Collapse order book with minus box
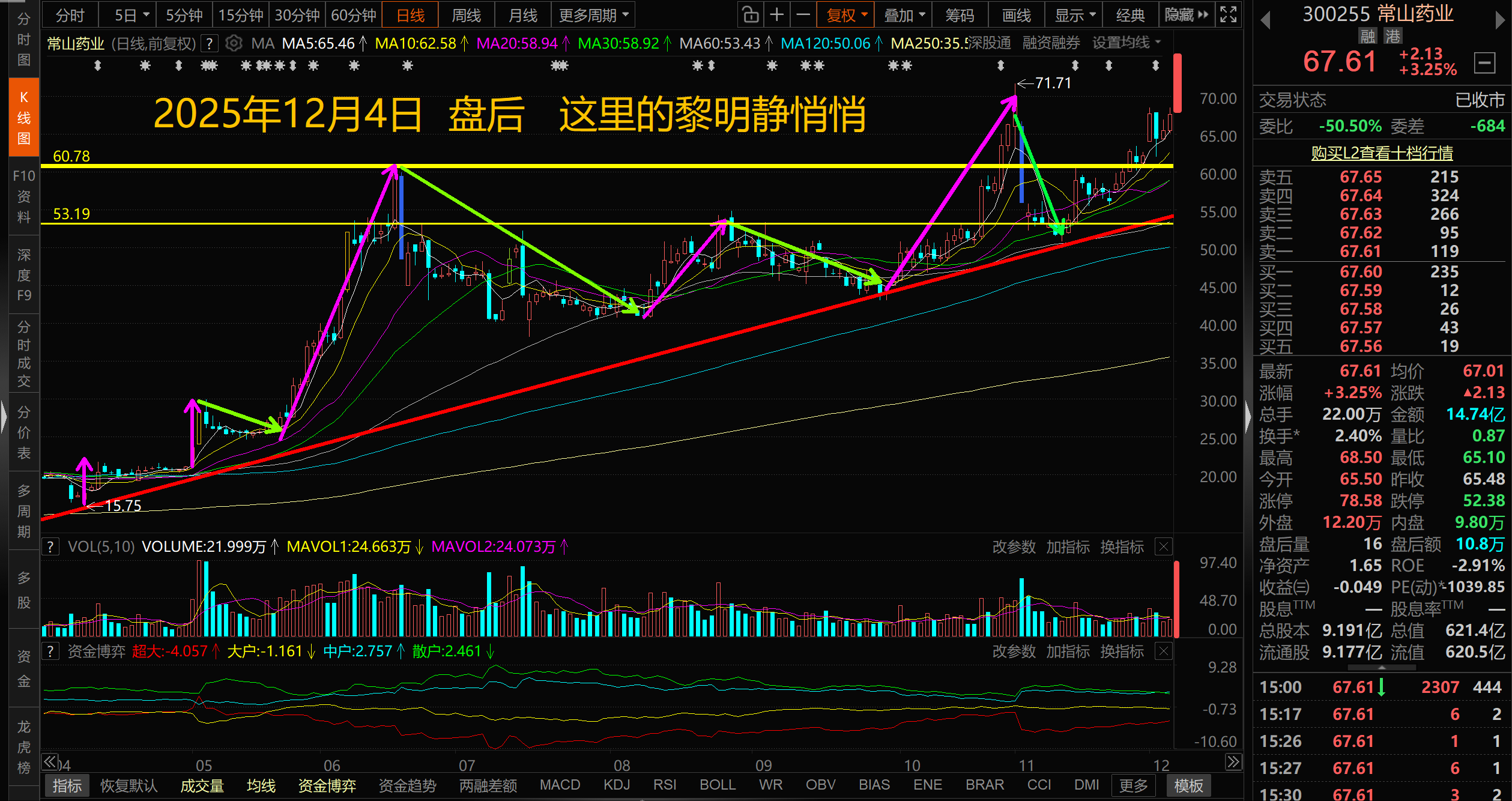Image resolution: width=1512 pixels, height=801 pixels. [1484, 62]
